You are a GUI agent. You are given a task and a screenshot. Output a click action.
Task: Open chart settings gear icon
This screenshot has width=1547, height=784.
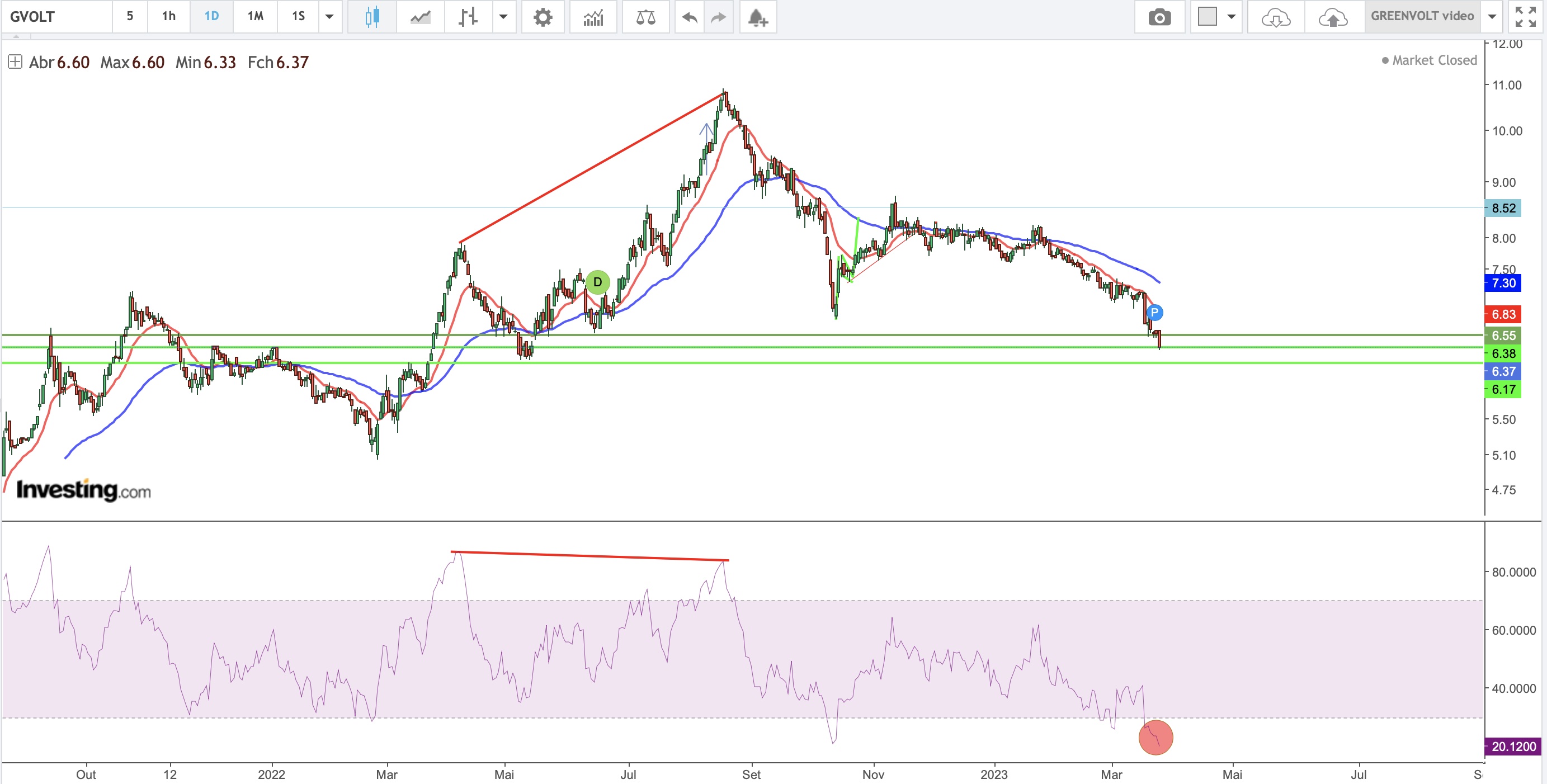(x=543, y=17)
